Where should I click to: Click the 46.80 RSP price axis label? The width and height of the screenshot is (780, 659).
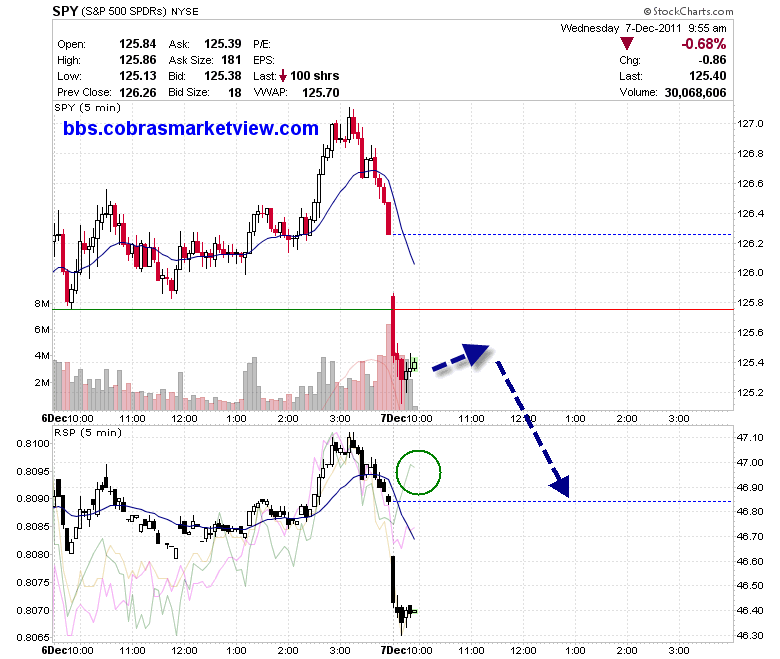(x=750, y=512)
